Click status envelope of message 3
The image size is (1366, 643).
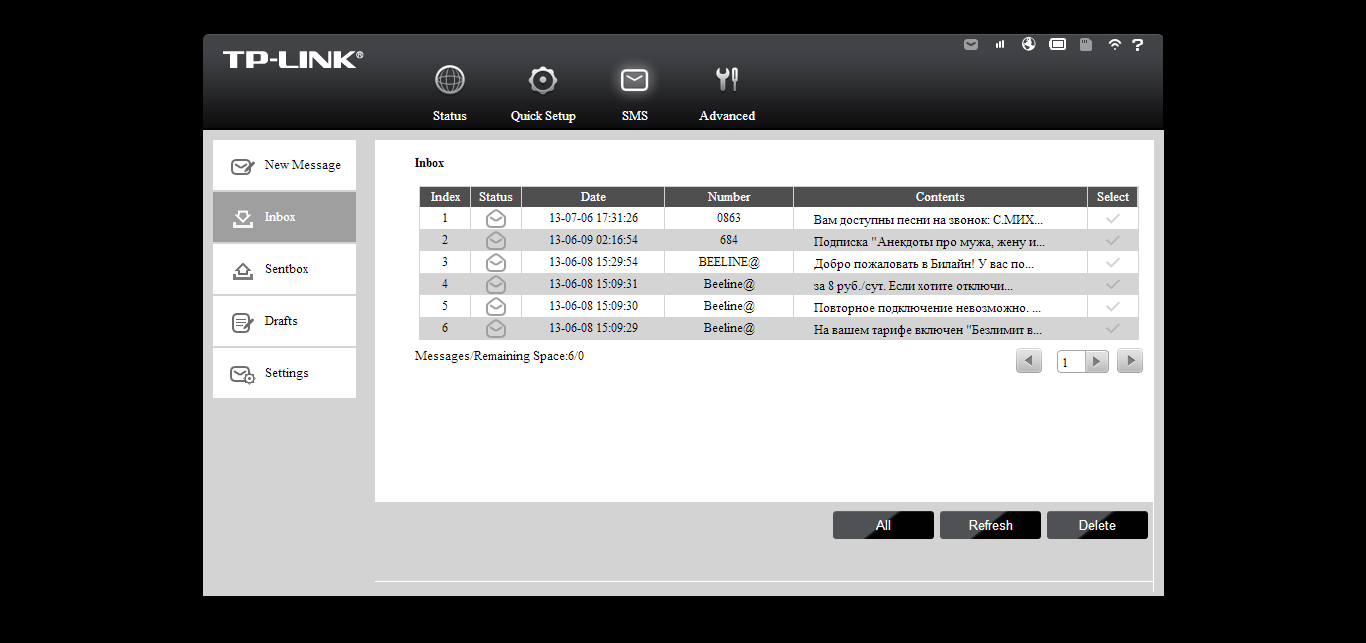[496, 262]
